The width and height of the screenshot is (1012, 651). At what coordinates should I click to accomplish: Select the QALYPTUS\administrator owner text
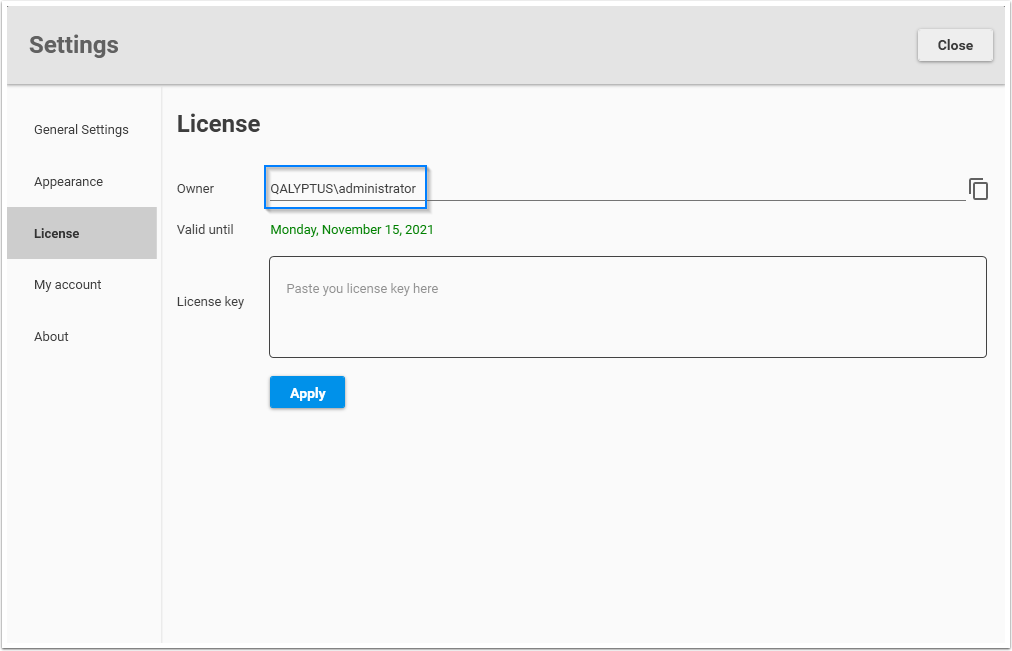(343, 187)
